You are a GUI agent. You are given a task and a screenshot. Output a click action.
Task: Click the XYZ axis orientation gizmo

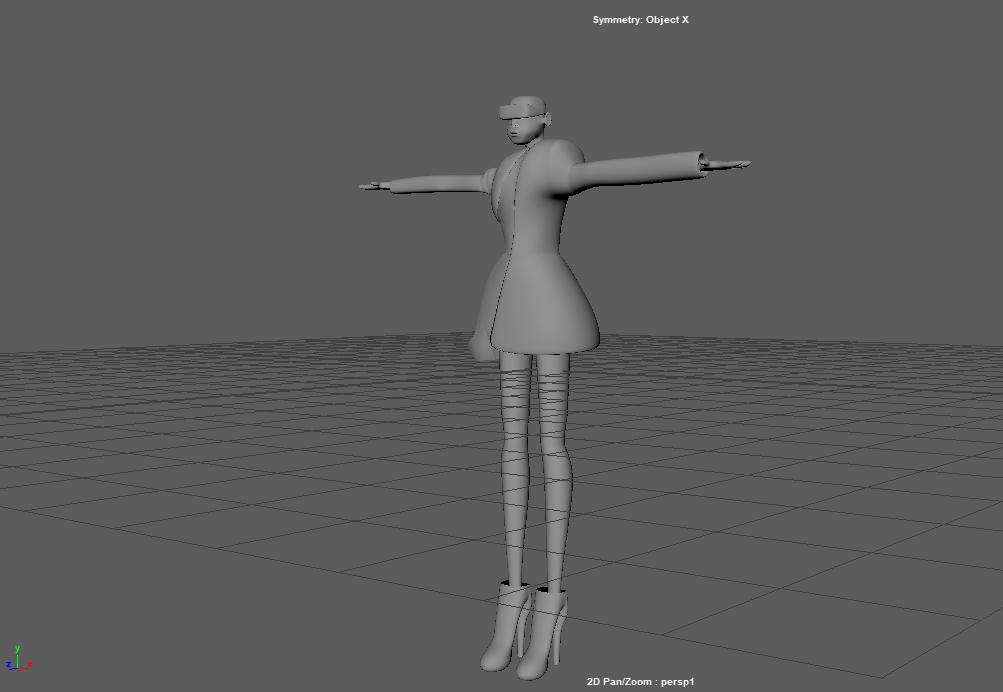pyautogui.click(x=19, y=659)
